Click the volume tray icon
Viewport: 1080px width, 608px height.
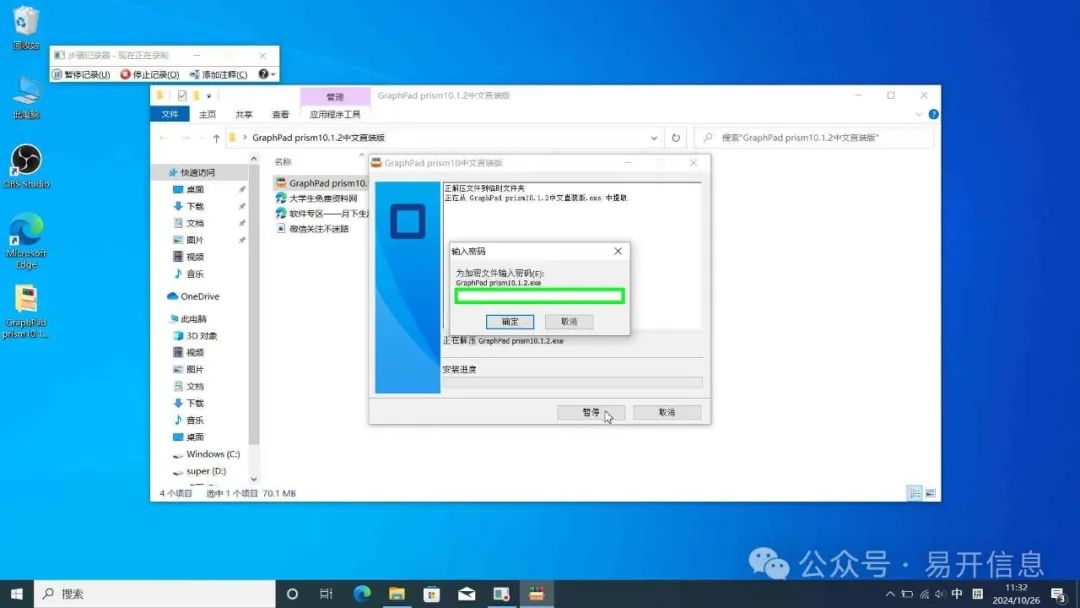tap(940, 594)
